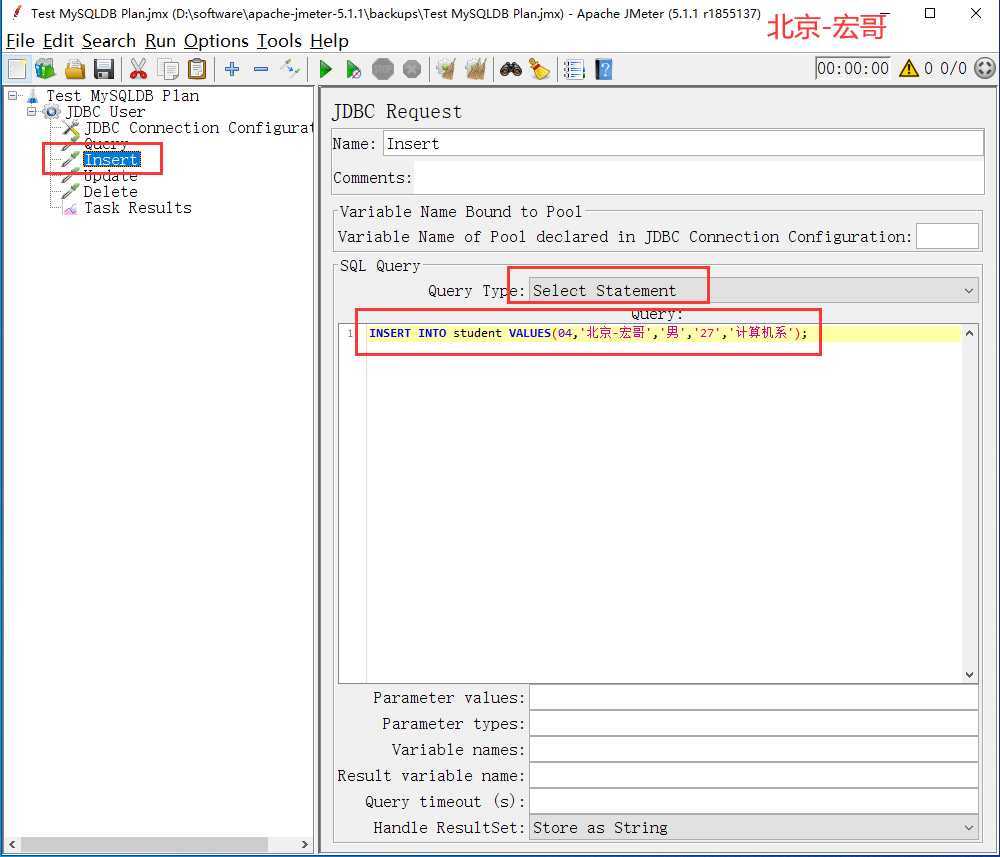Screen dimensions: 1000x857
Task: Click the Name input field
Action: (683, 143)
